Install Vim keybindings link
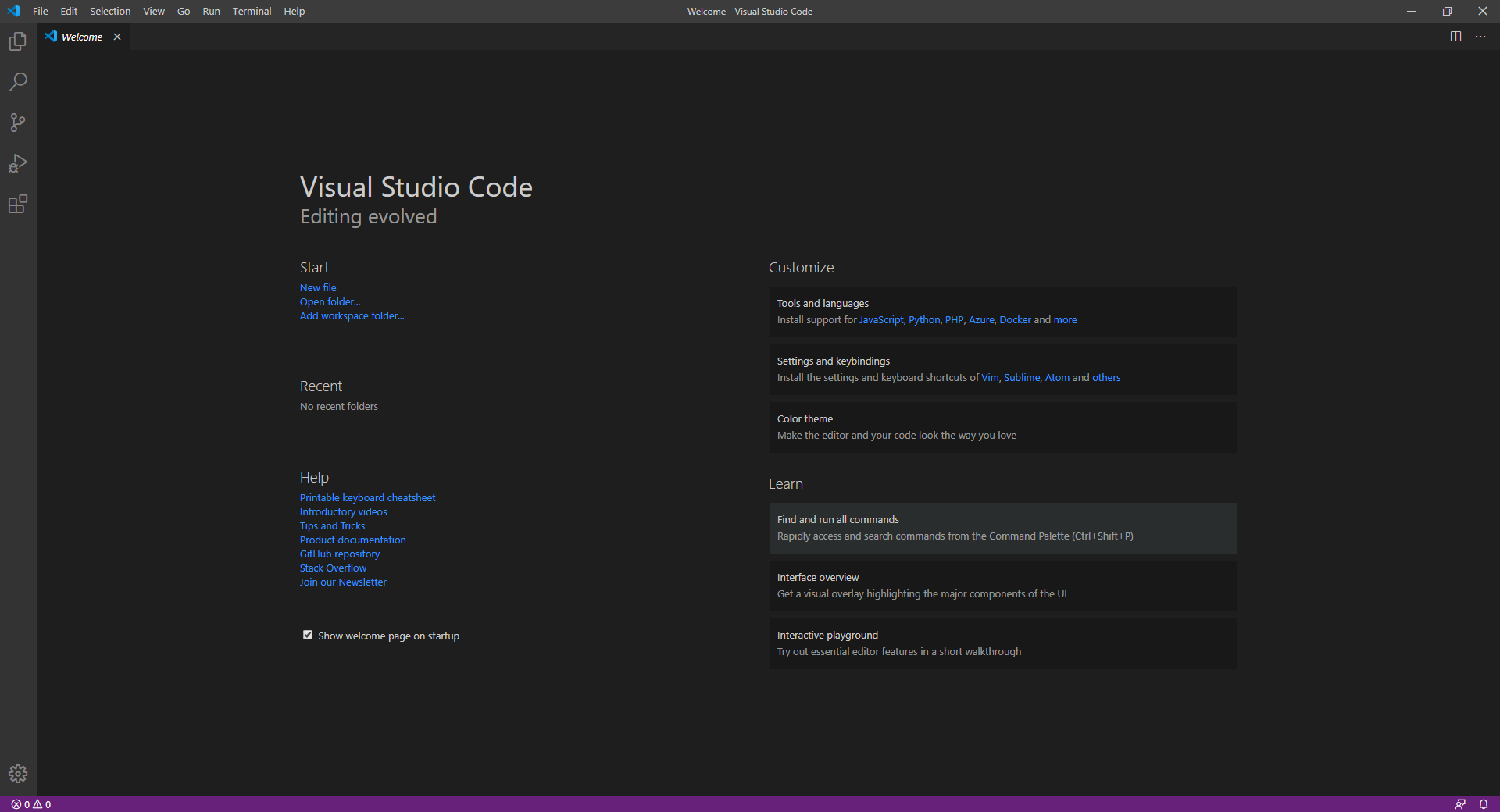Screen dimensions: 1500x812 990,377
